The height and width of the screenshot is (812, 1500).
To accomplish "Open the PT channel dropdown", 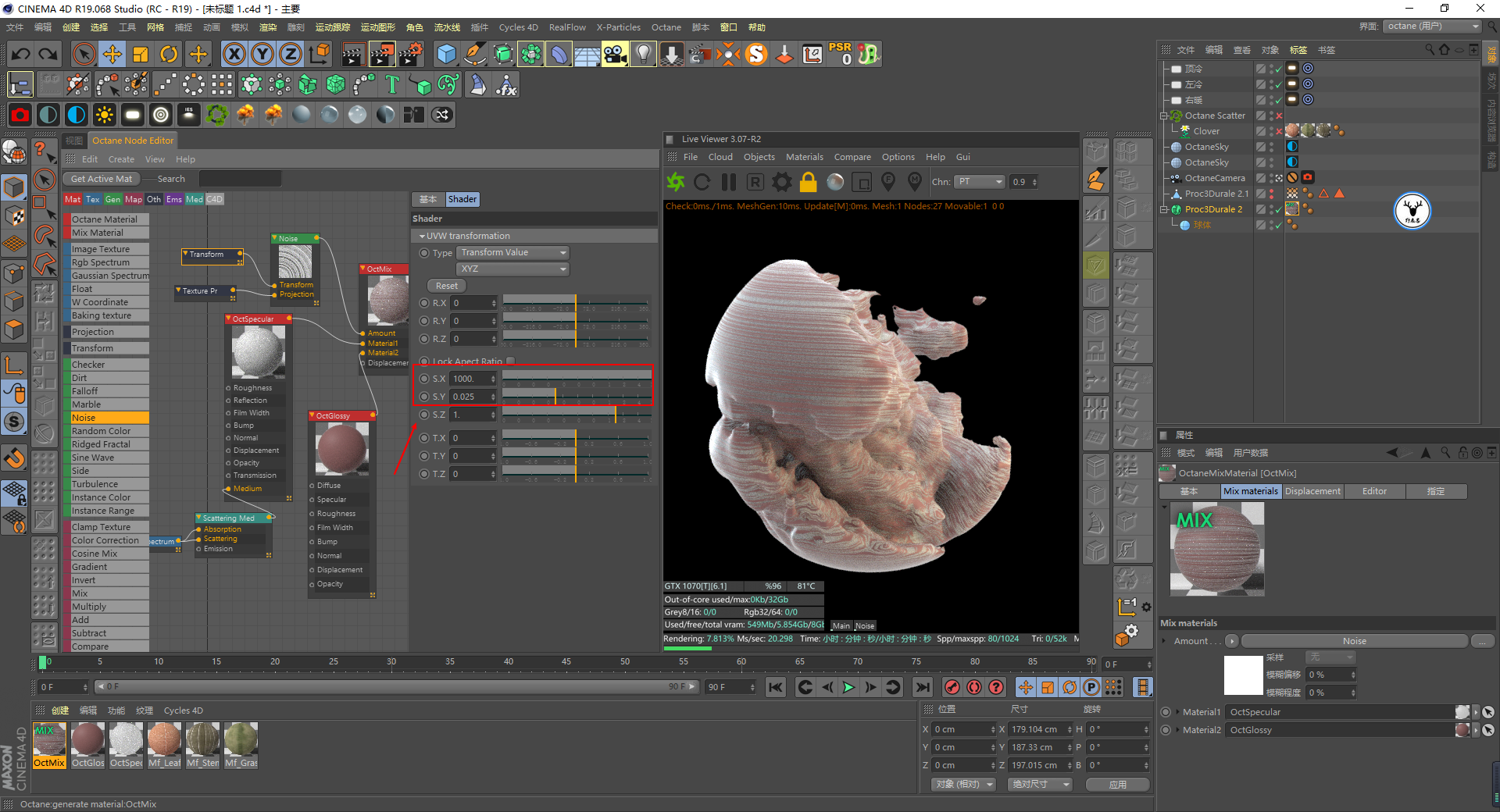I will tap(980, 182).
